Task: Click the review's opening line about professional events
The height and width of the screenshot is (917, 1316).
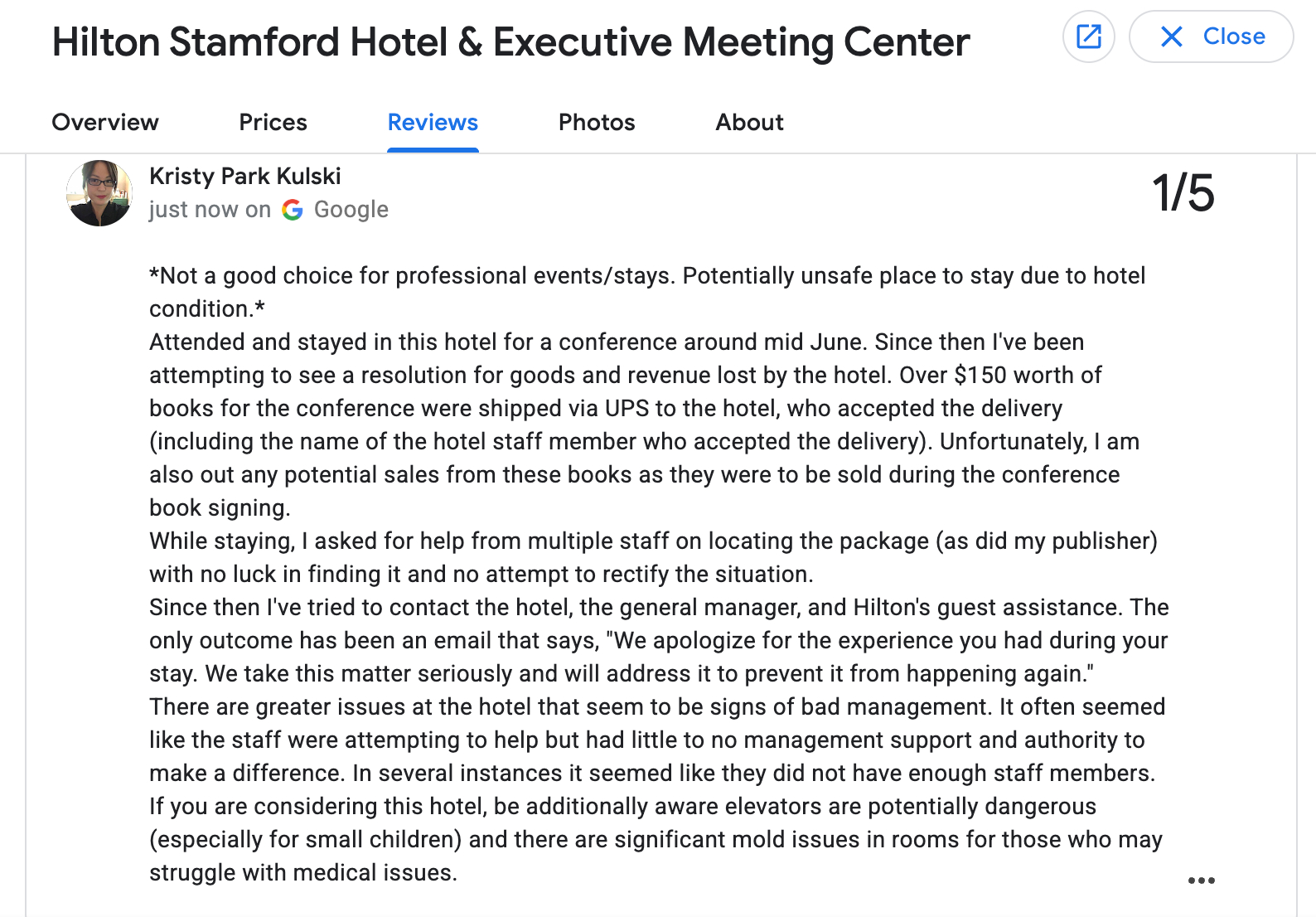Action: (x=646, y=276)
